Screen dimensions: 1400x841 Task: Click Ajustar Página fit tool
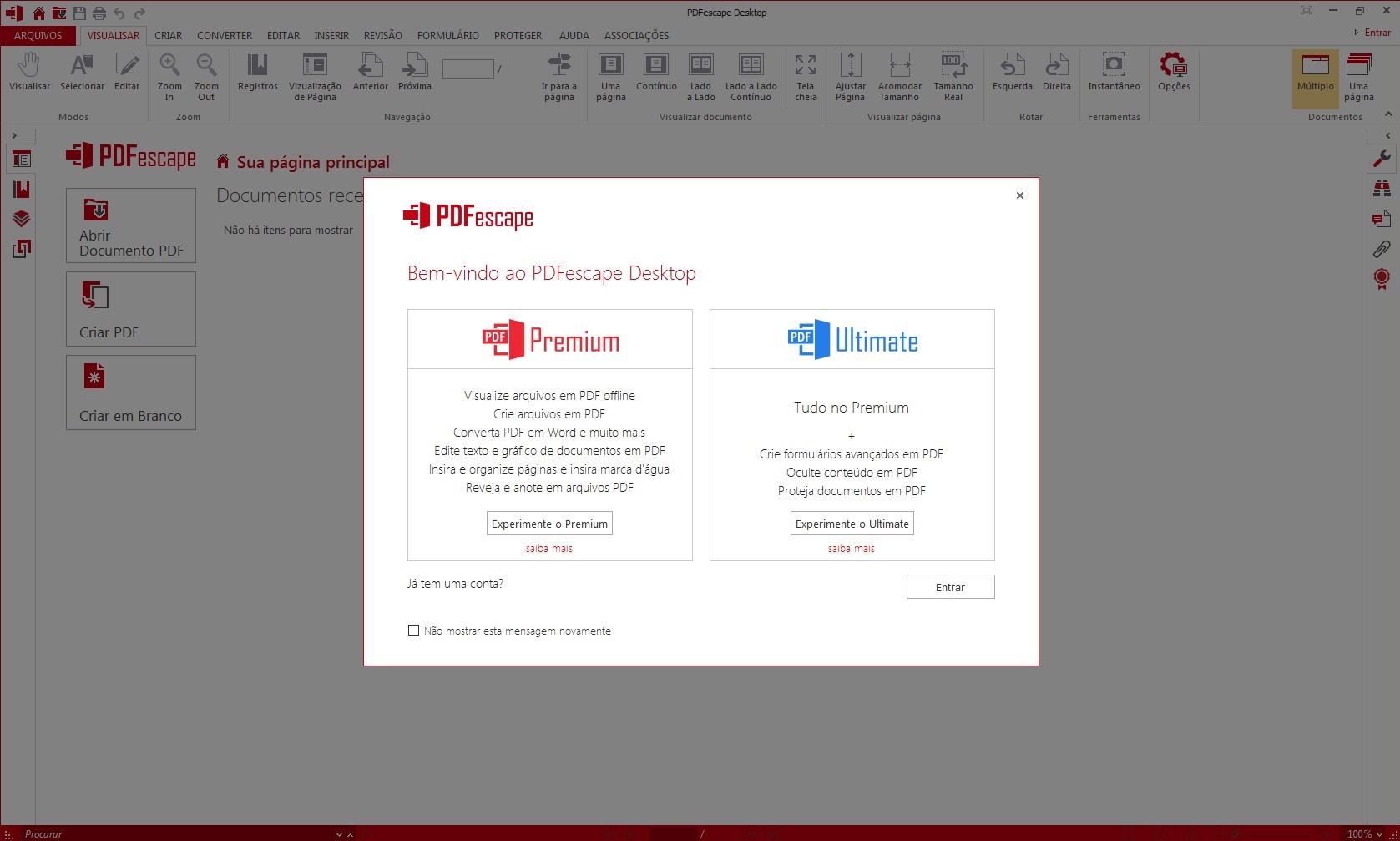850,78
